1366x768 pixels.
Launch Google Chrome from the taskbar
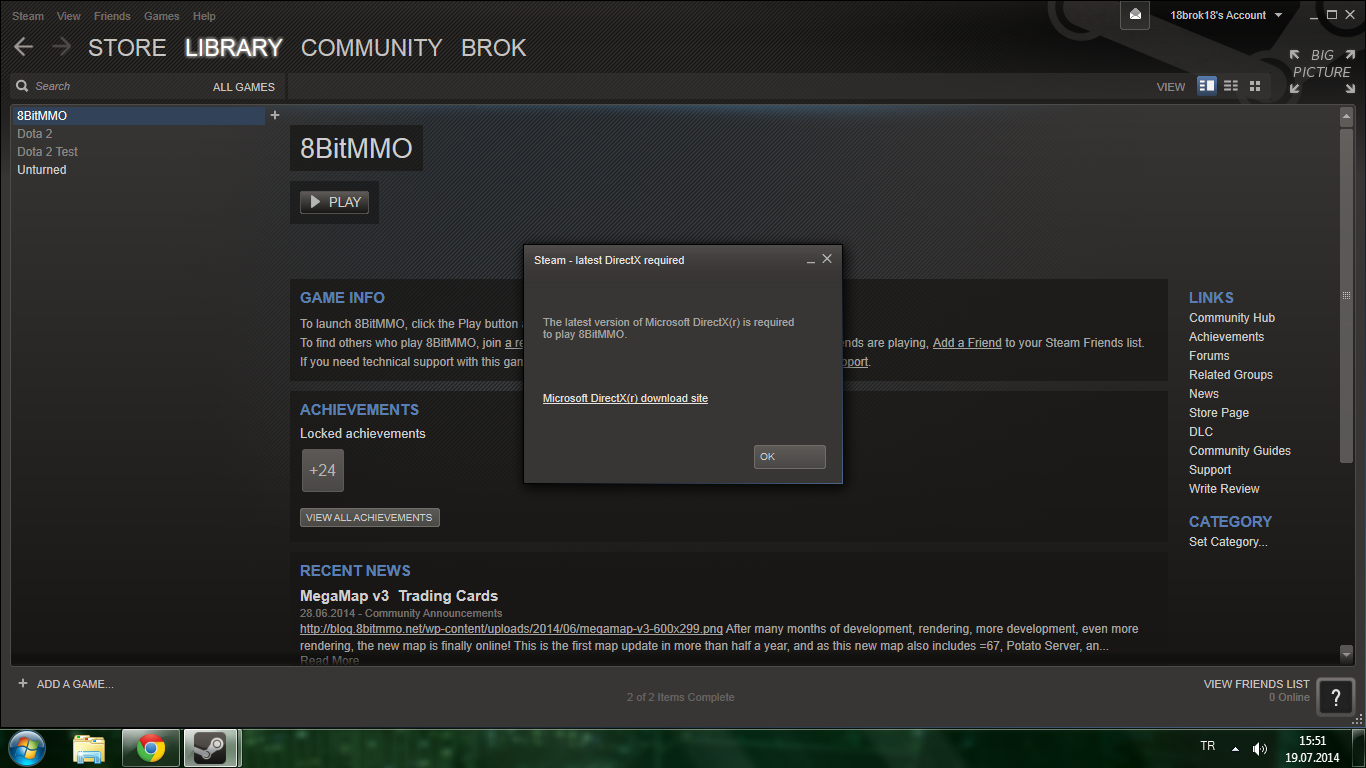pyautogui.click(x=151, y=748)
